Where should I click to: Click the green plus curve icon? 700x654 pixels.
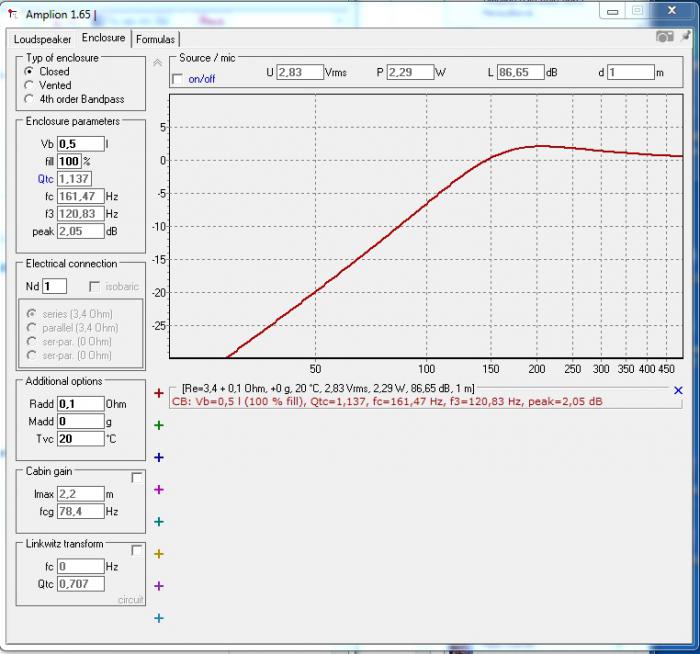click(x=158, y=425)
